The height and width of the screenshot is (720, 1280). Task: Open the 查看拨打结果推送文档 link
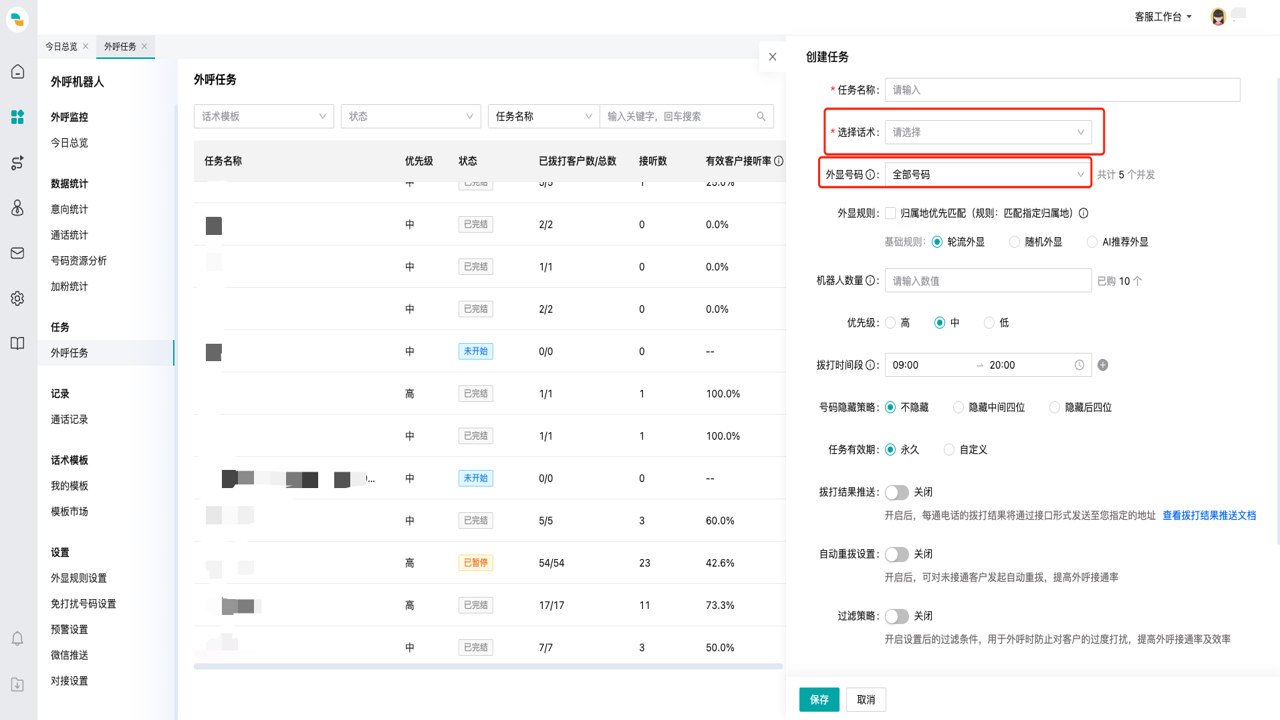pyautogui.click(x=1209, y=516)
